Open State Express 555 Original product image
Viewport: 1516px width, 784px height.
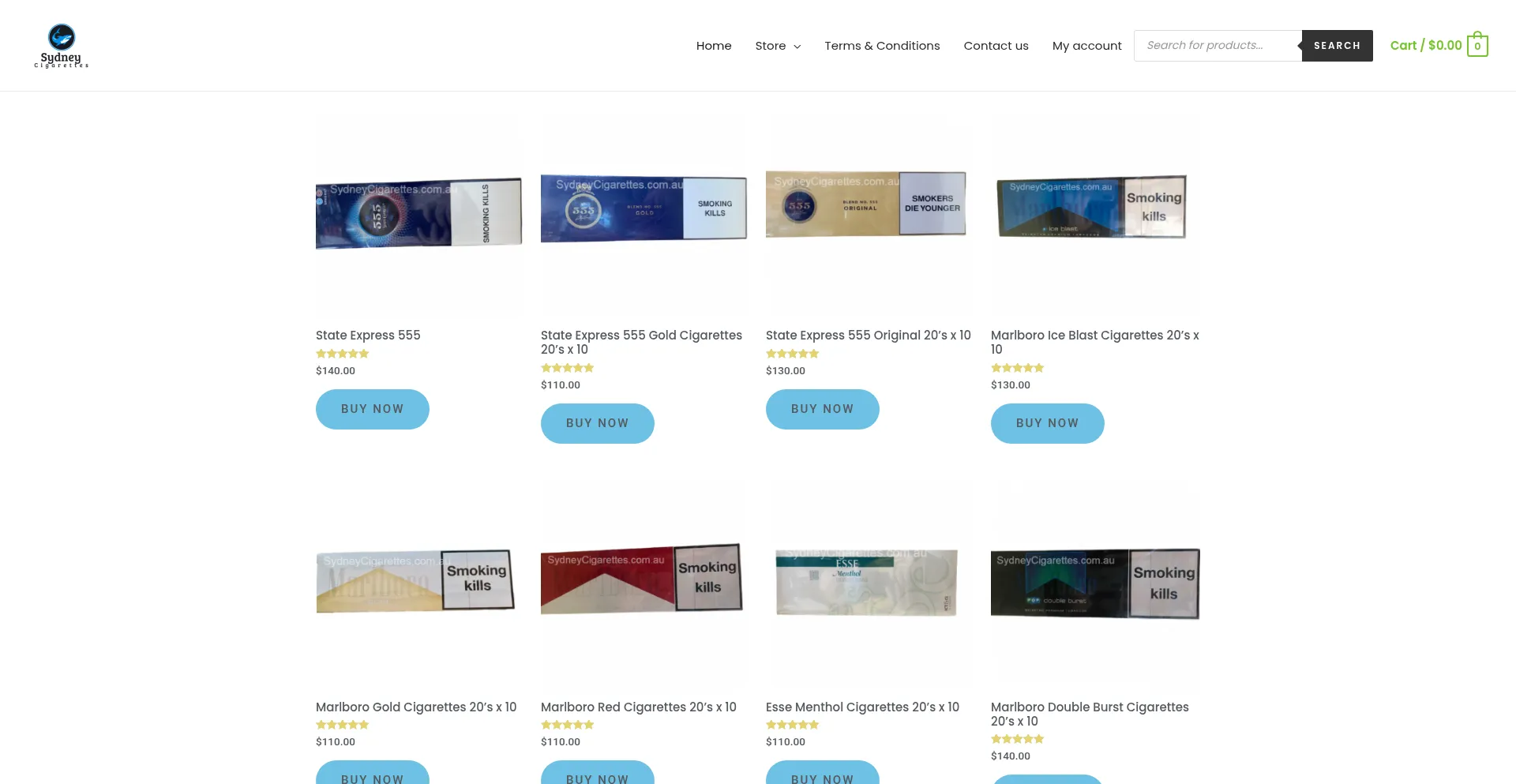pyautogui.click(x=869, y=215)
